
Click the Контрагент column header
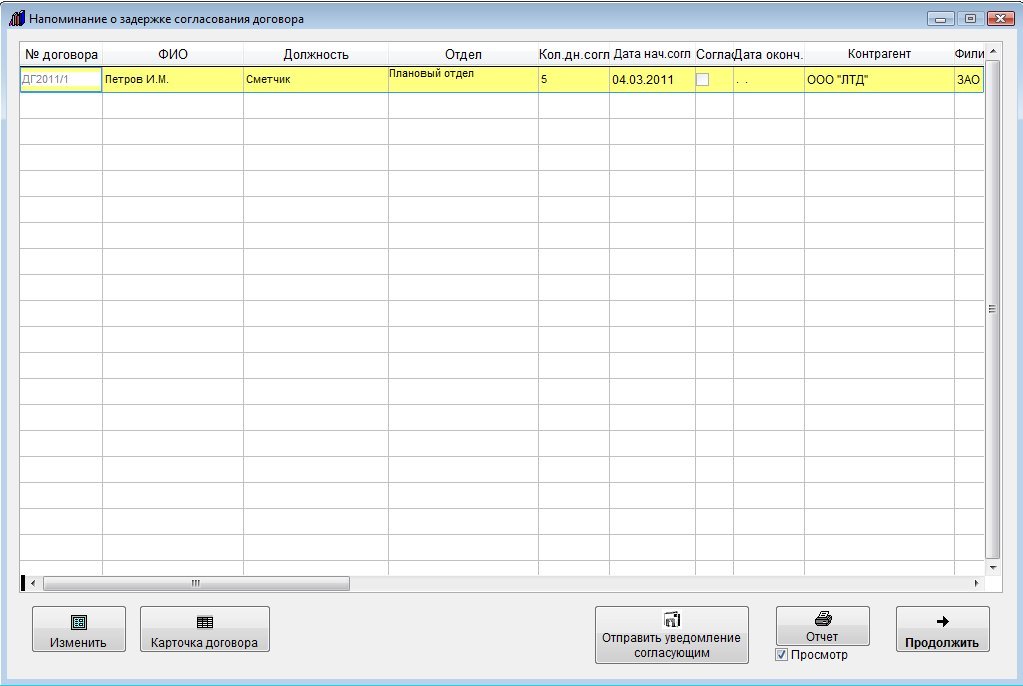coord(879,54)
